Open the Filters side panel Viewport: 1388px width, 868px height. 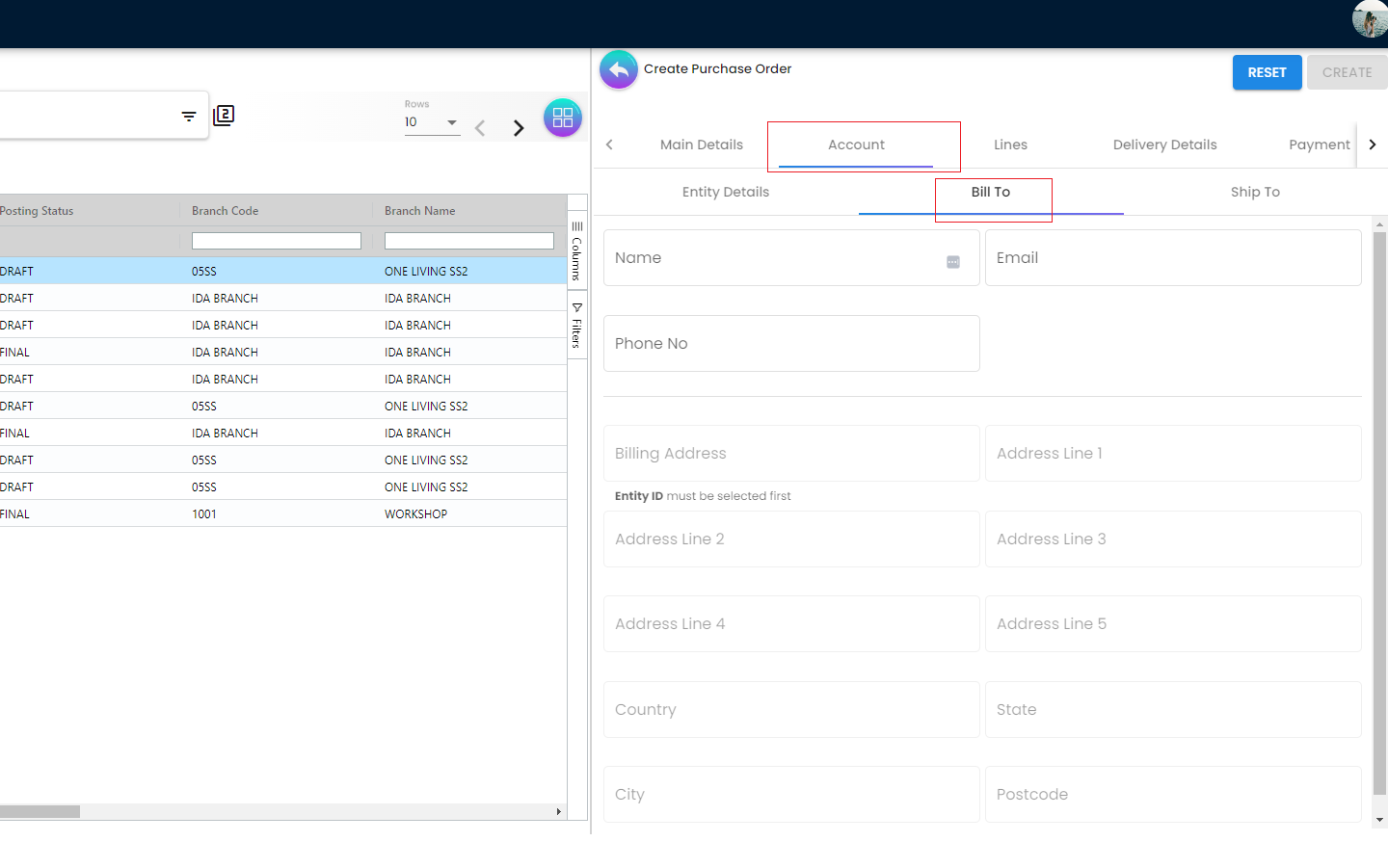[577, 326]
